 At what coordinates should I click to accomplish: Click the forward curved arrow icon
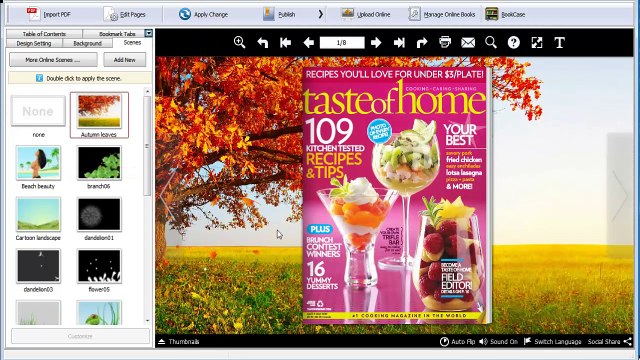click(422, 42)
